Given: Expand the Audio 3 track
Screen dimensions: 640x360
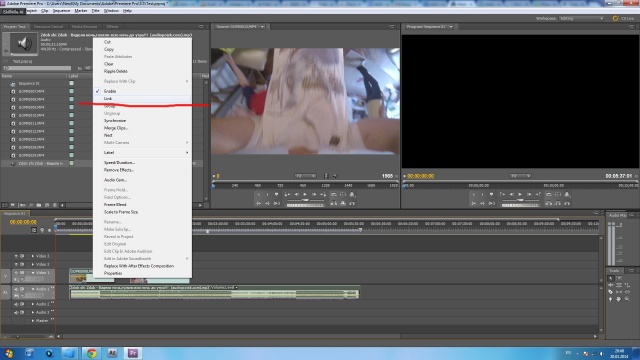Looking at the screenshot, I should pos(33,312).
